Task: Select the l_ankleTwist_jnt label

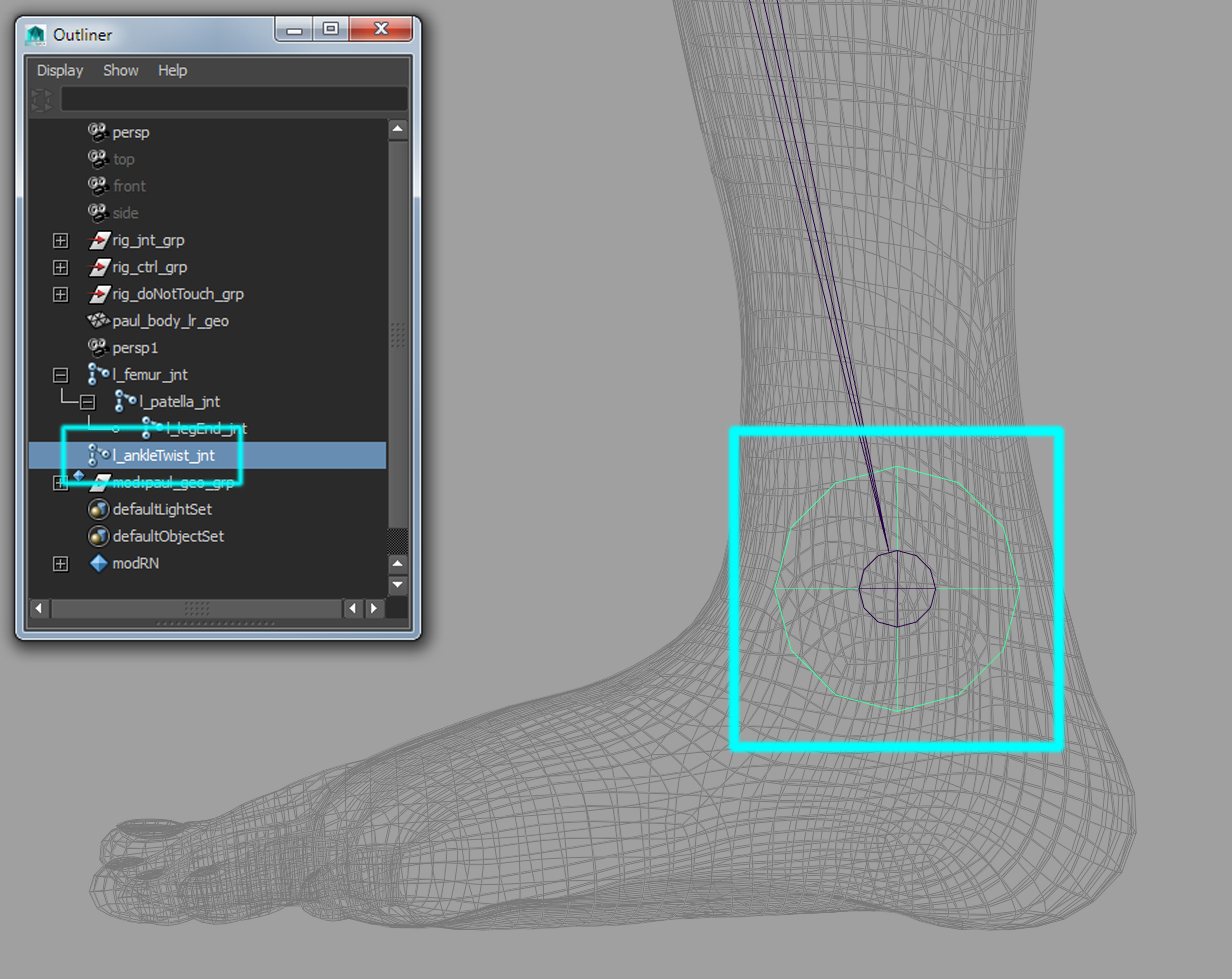Action: (164, 456)
